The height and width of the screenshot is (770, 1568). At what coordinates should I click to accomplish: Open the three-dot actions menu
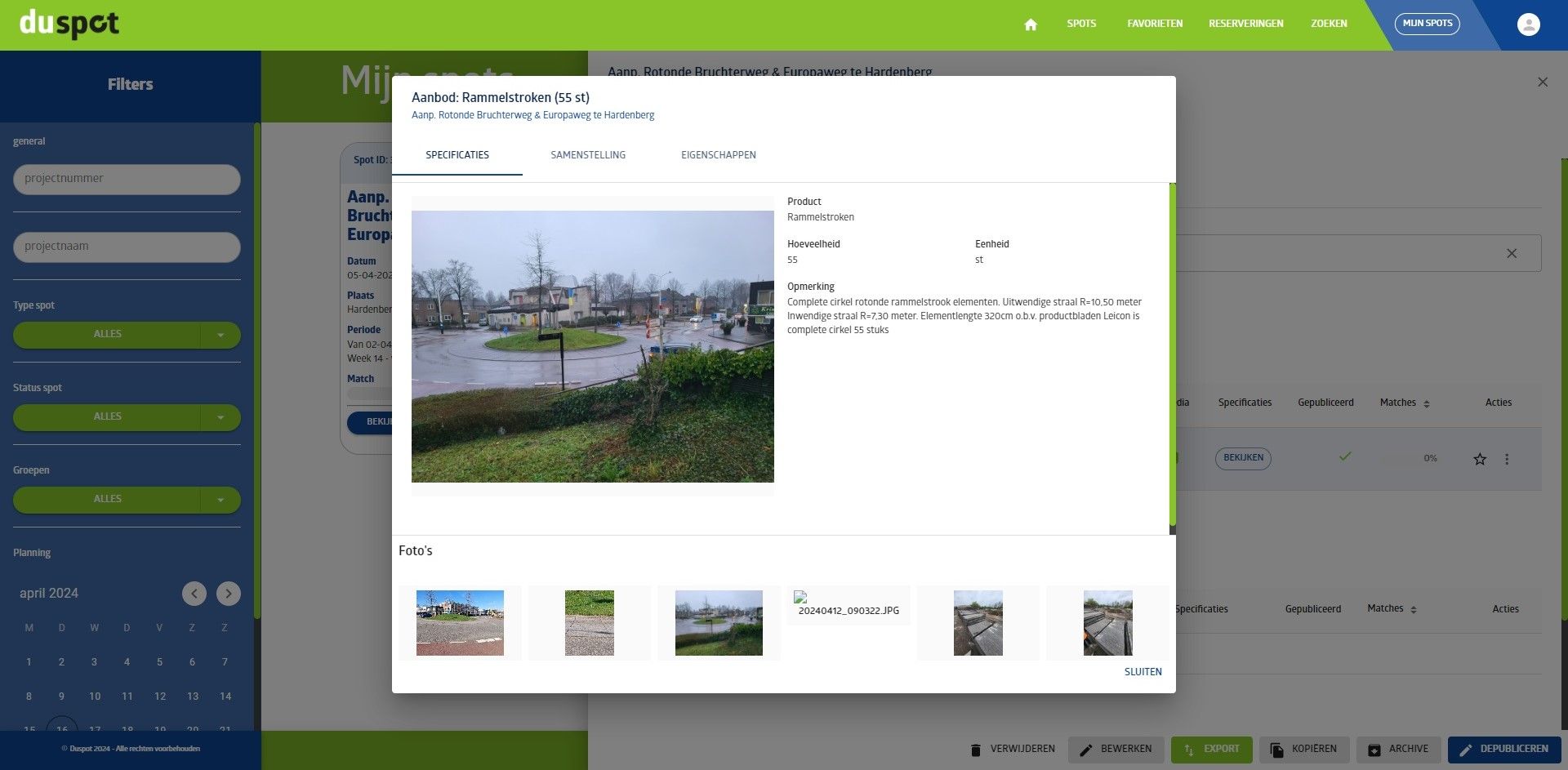1507,459
